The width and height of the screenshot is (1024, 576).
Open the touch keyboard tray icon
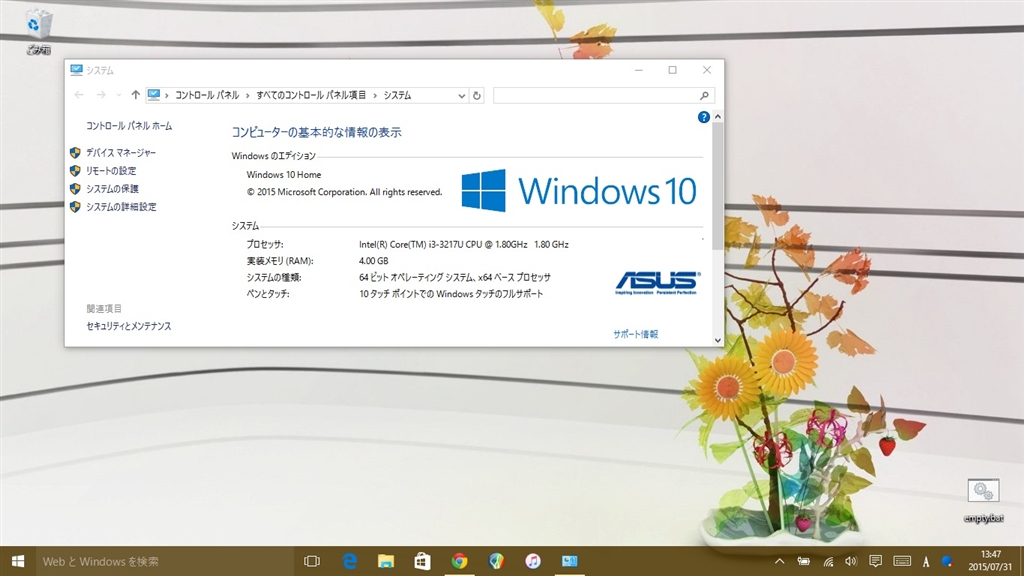[902, 561]
